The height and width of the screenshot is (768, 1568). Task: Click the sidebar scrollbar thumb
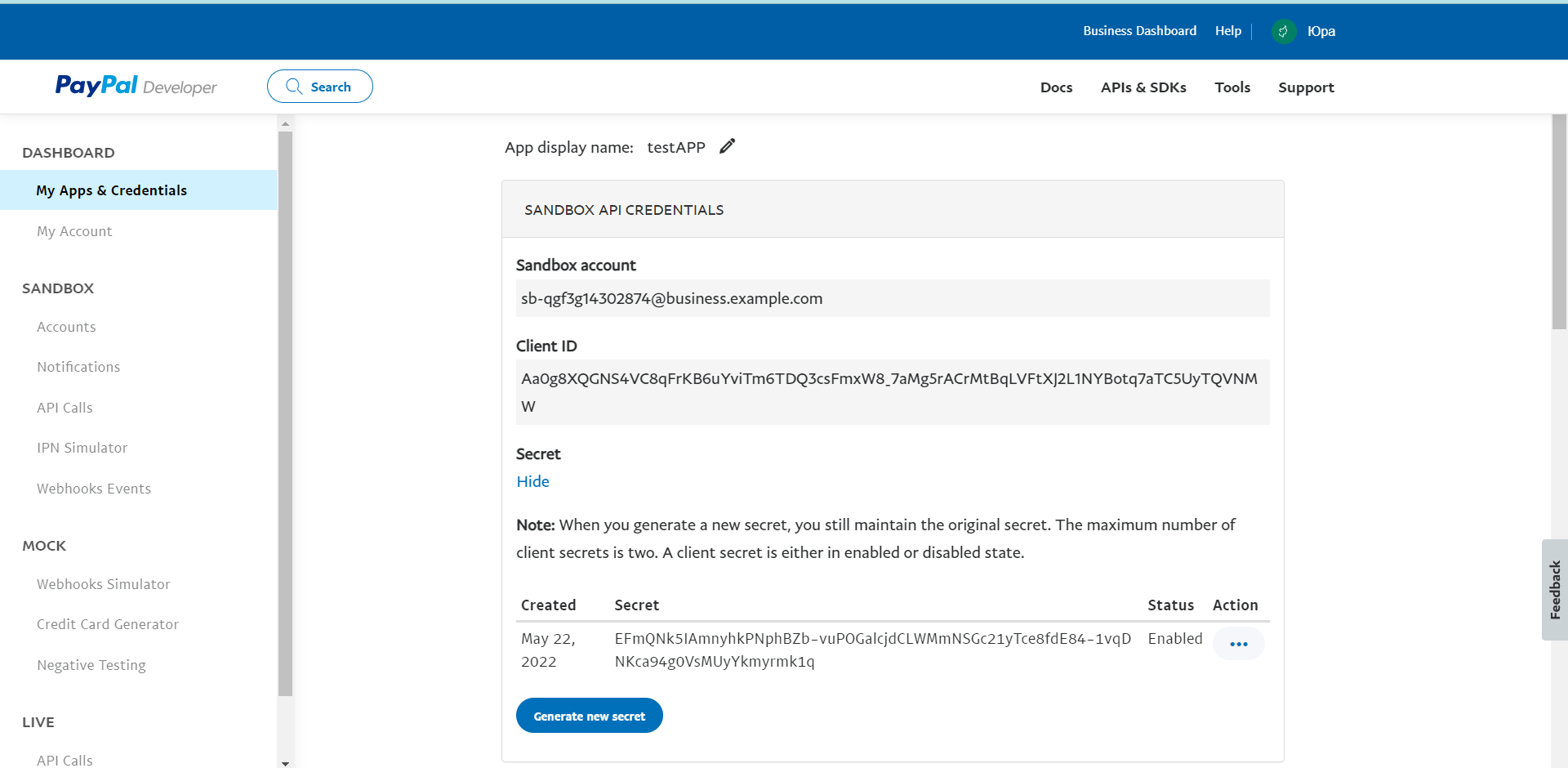(285, 413)
